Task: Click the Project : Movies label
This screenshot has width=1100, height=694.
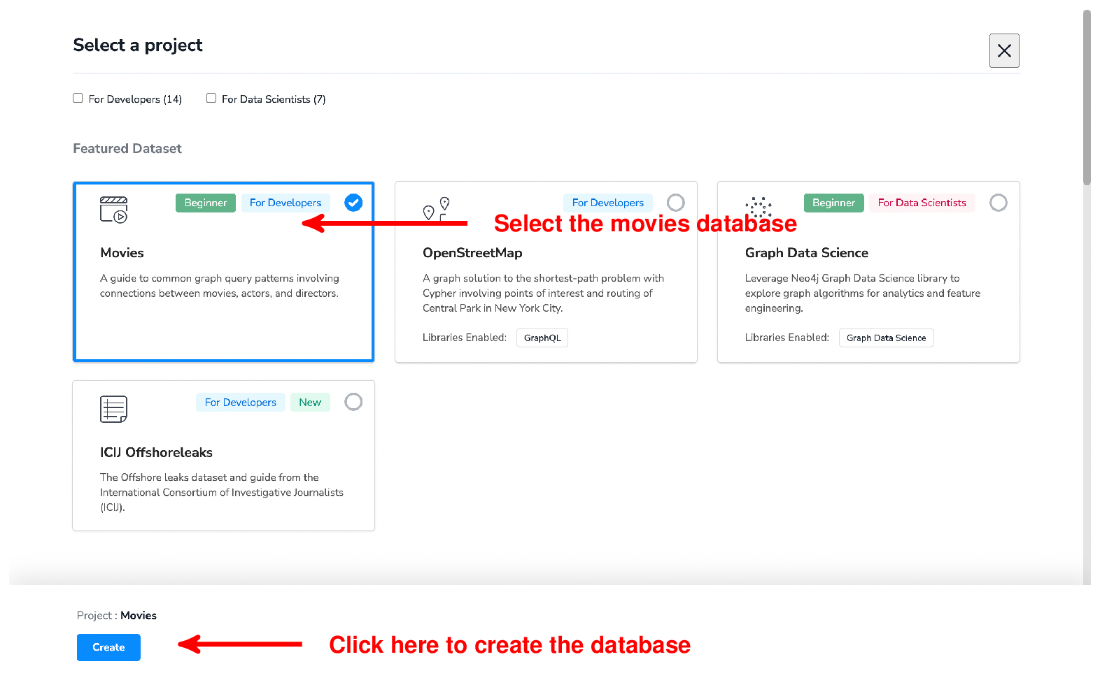Action: pyautogui.click(x=116, y=615)
